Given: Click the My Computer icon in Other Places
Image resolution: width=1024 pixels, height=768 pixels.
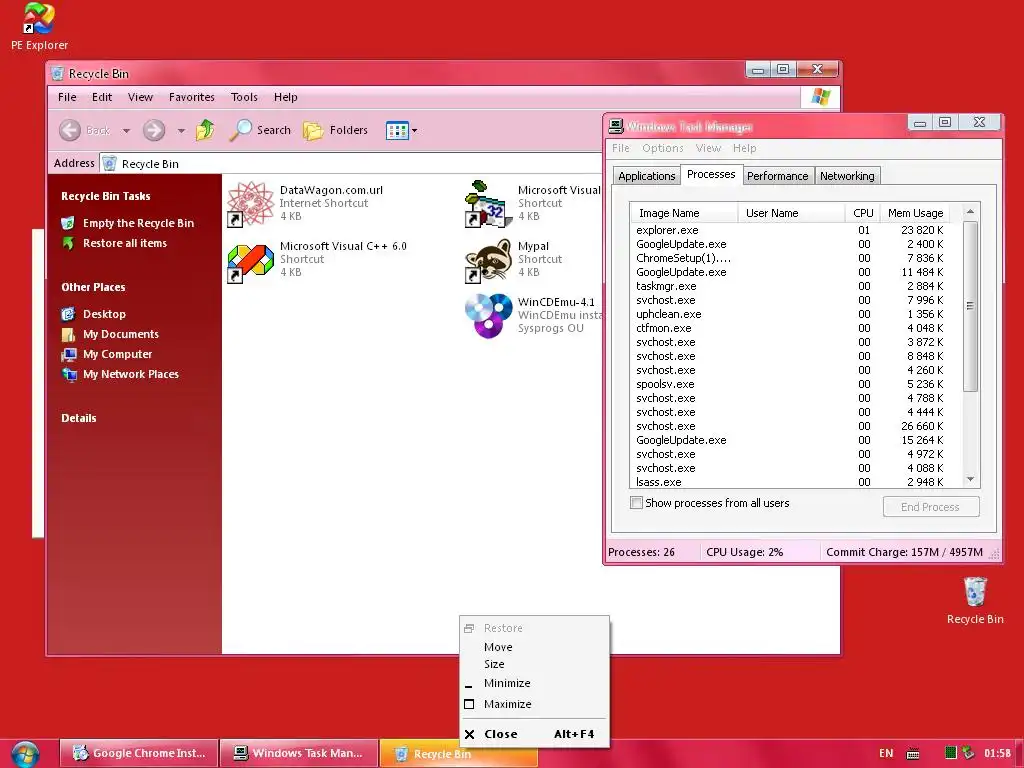Looking at the screenshot, I should 69,354.
